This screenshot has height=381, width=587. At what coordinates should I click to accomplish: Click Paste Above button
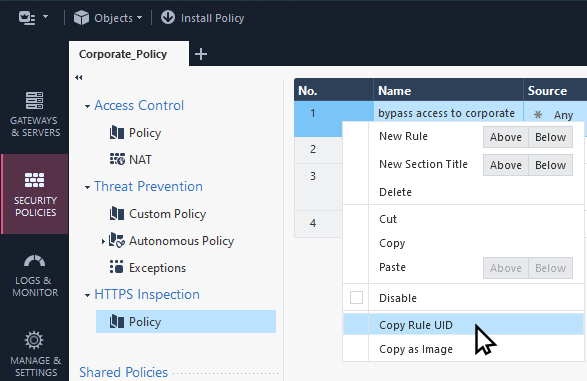[506, 268]
